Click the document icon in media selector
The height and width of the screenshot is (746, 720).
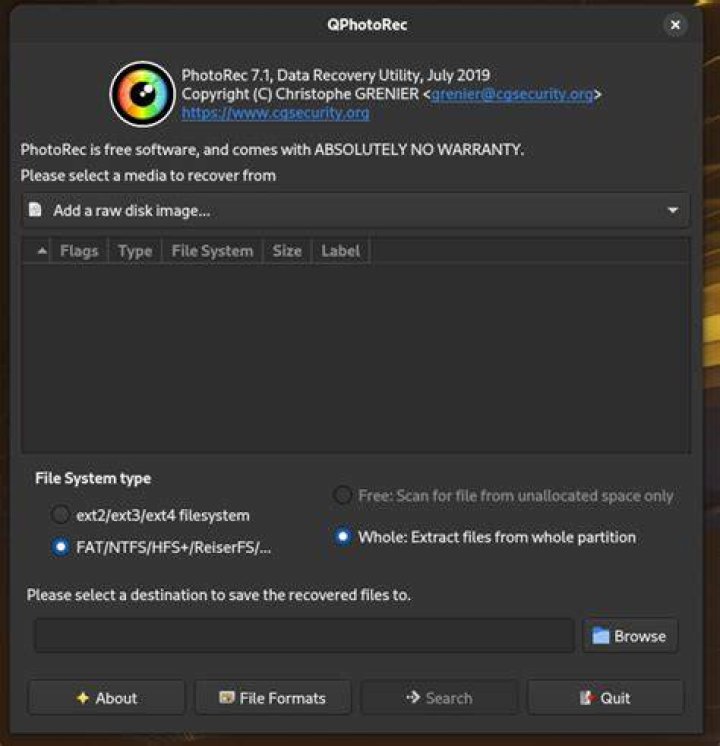click(x=36, y=210)
